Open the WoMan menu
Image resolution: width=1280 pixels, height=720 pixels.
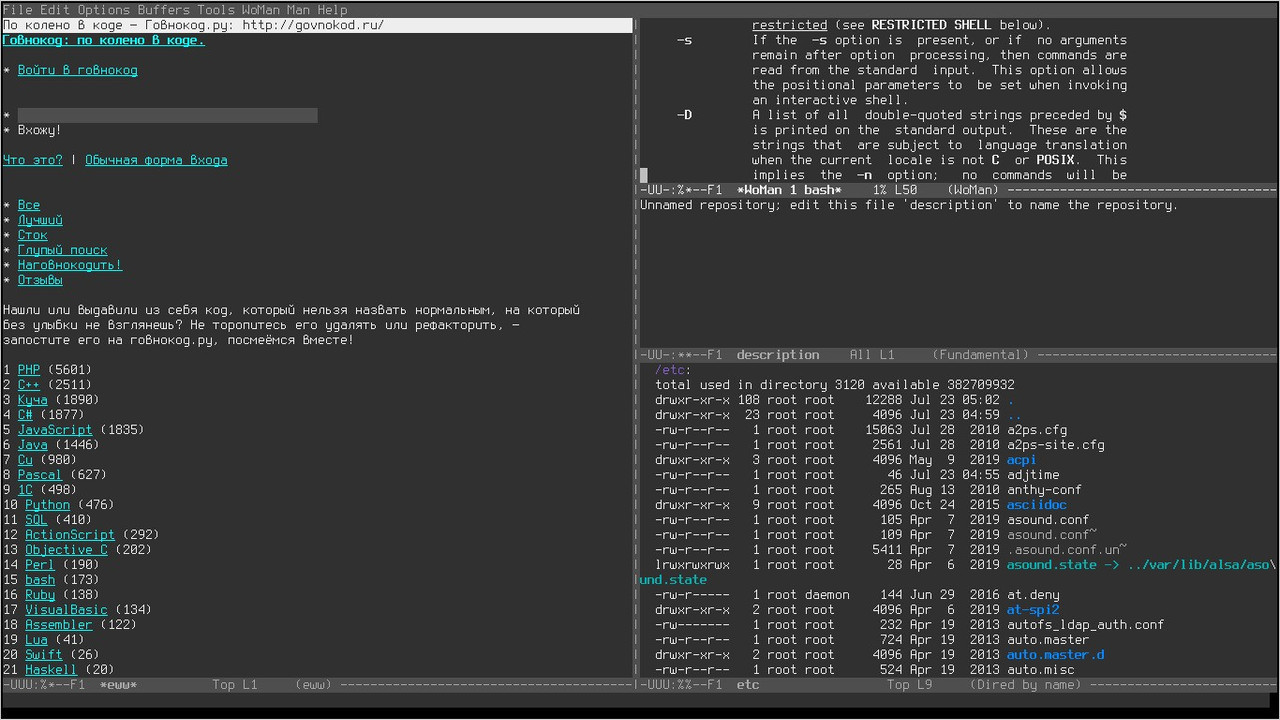pyautogui.click(x=261, y=10)
